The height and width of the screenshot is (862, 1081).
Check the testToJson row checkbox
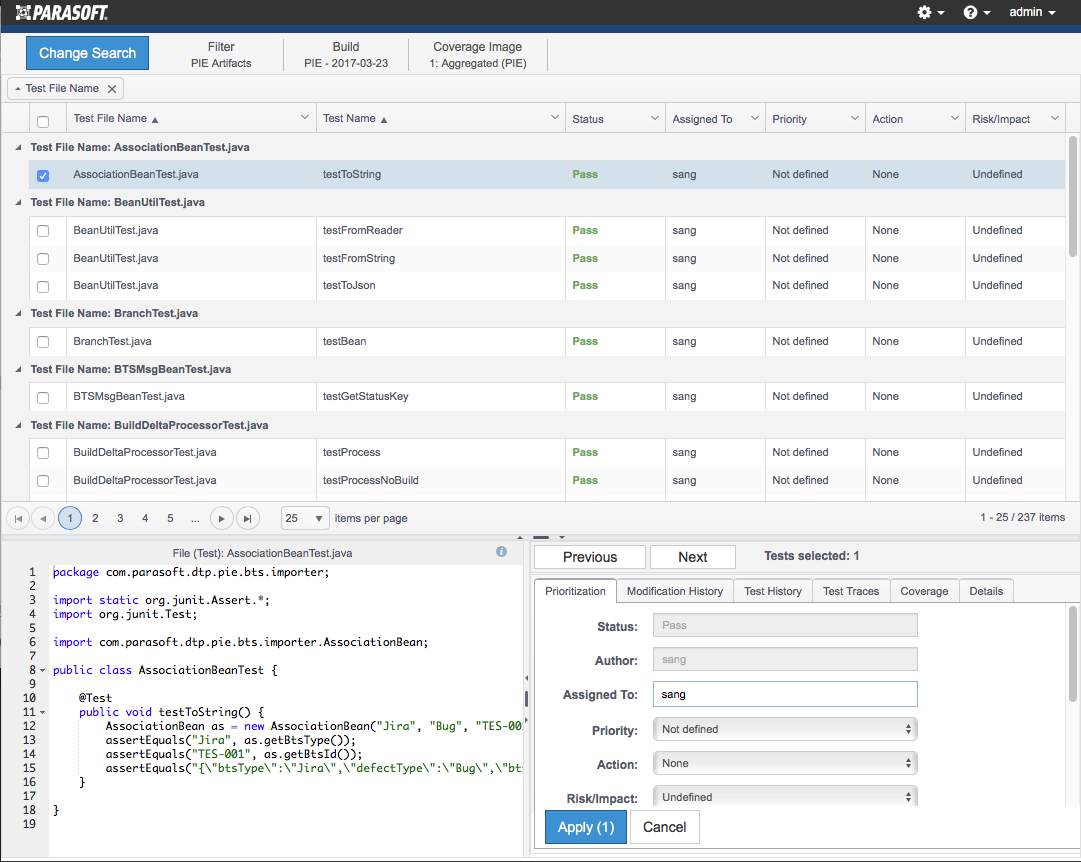(43, 286)
